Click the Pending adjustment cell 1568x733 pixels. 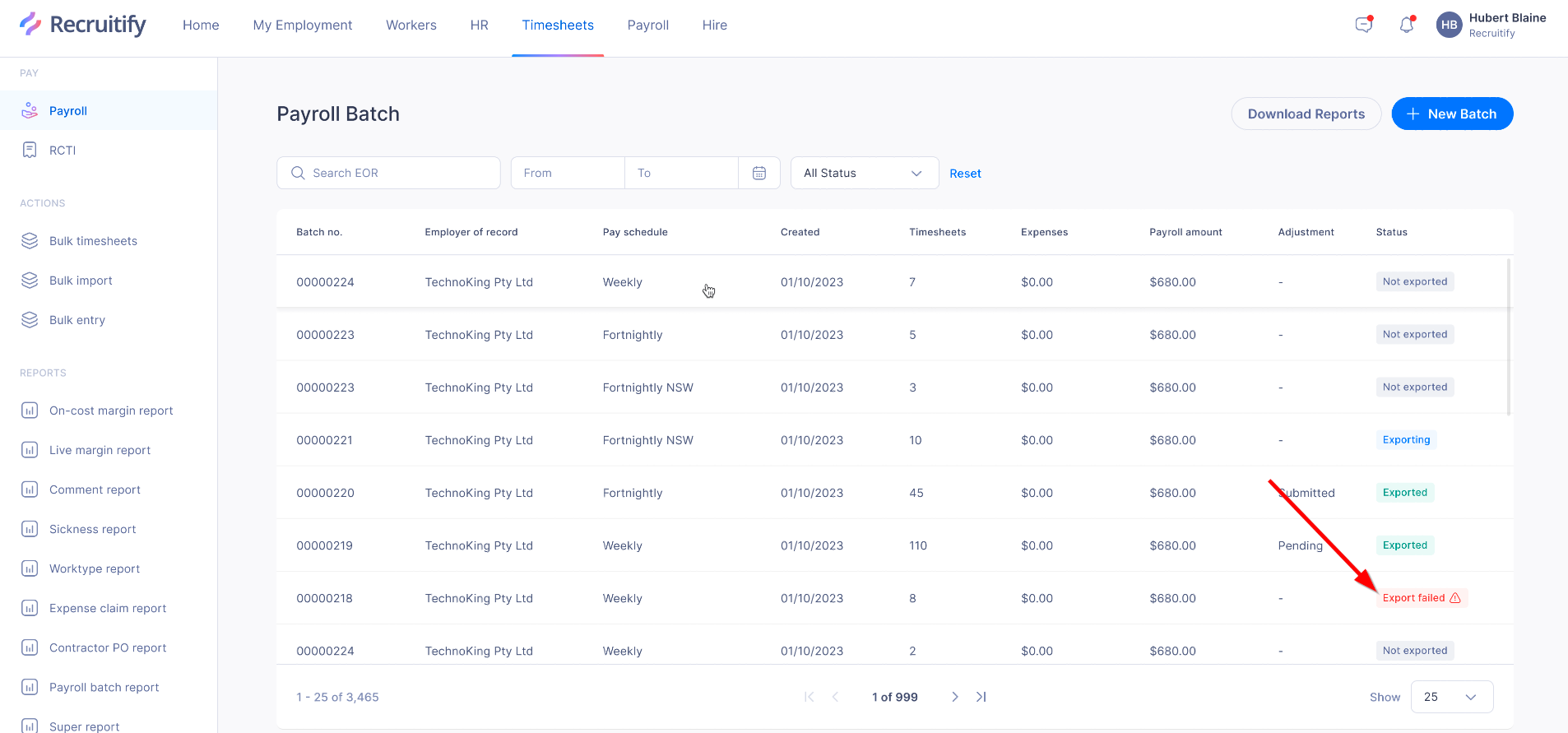pos(1301,545)
